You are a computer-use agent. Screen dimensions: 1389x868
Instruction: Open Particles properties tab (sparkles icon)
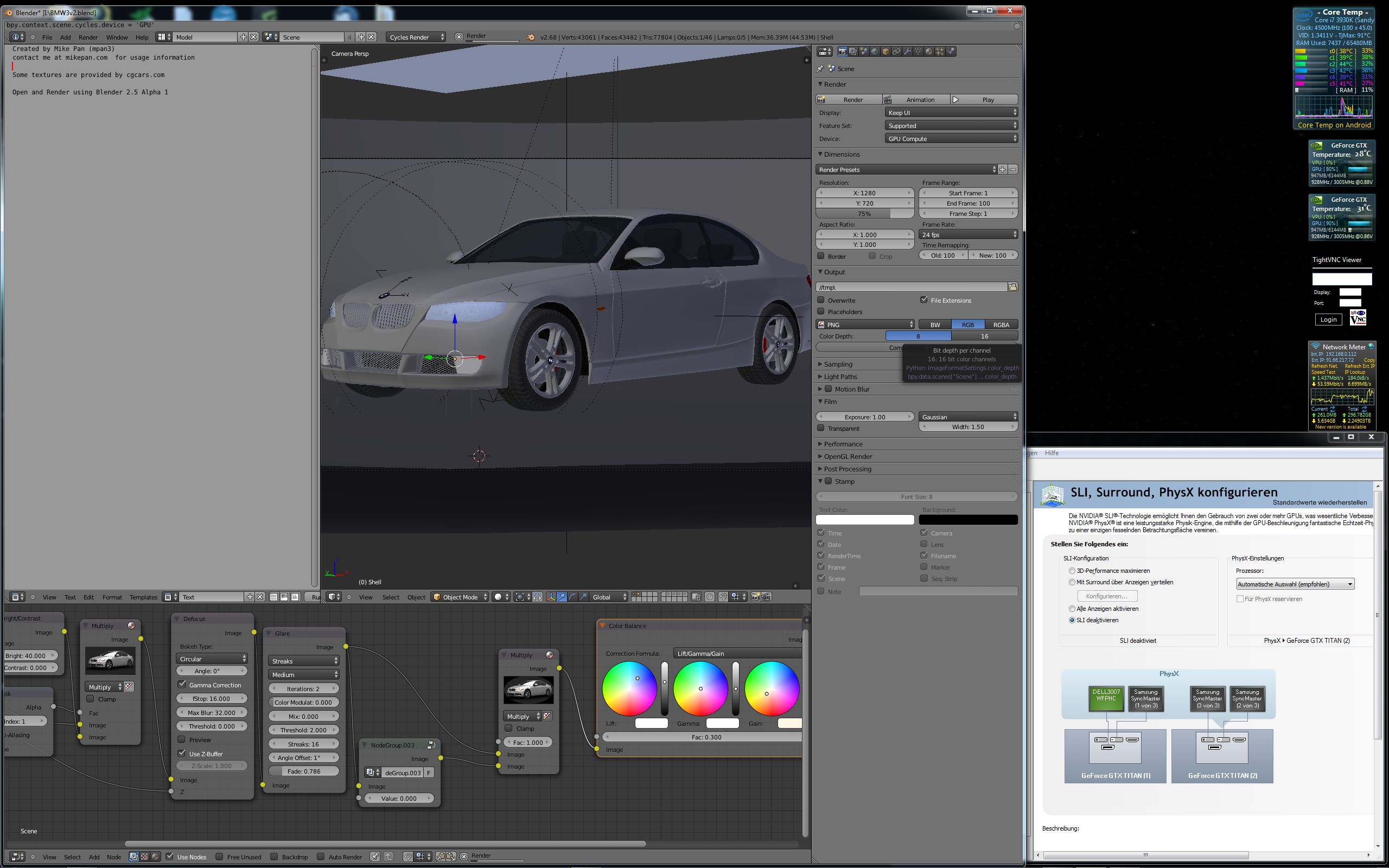[940, 52]
